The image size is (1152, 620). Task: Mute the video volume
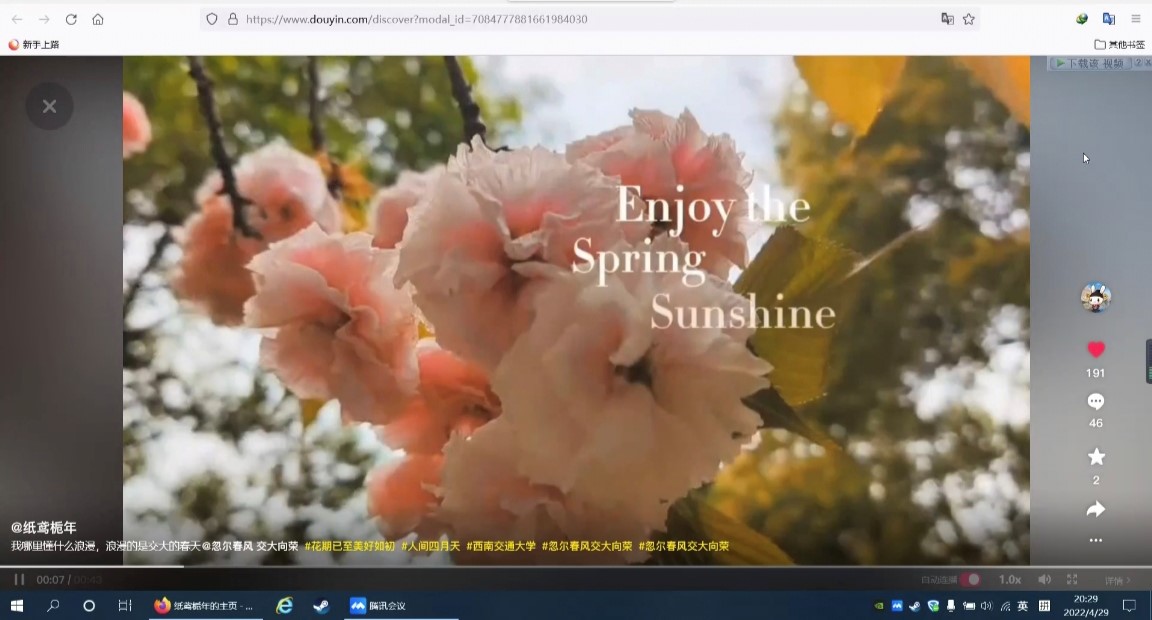click(x=1044, y=580)
